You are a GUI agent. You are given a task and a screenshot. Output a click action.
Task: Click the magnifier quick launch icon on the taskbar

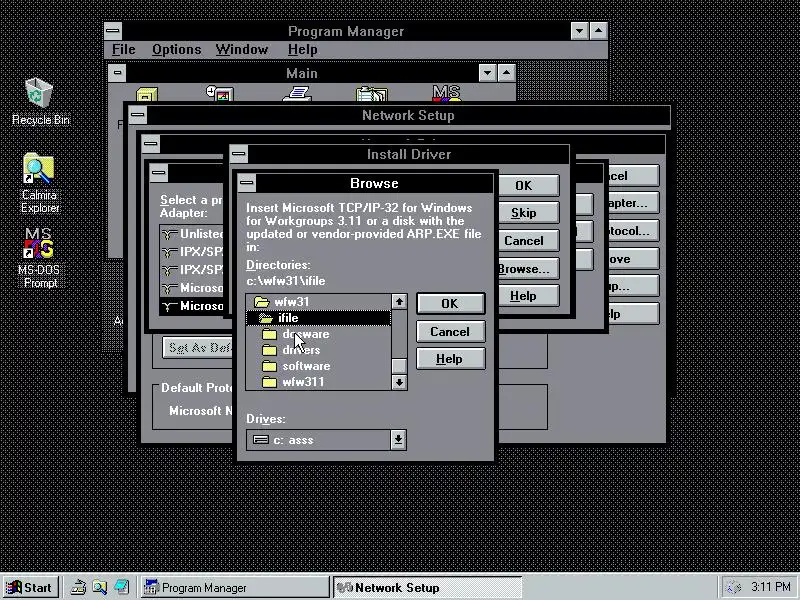coord(100,587)
